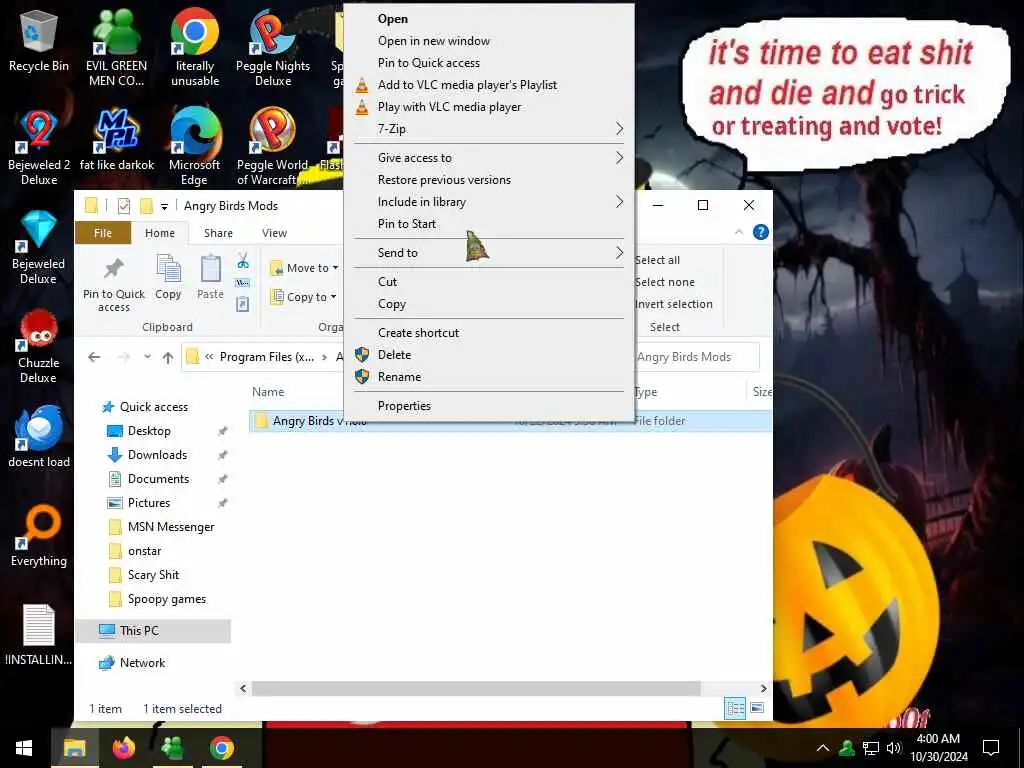Open the File ribbon tab
The image size is (1024, 768).
(103, 233)
